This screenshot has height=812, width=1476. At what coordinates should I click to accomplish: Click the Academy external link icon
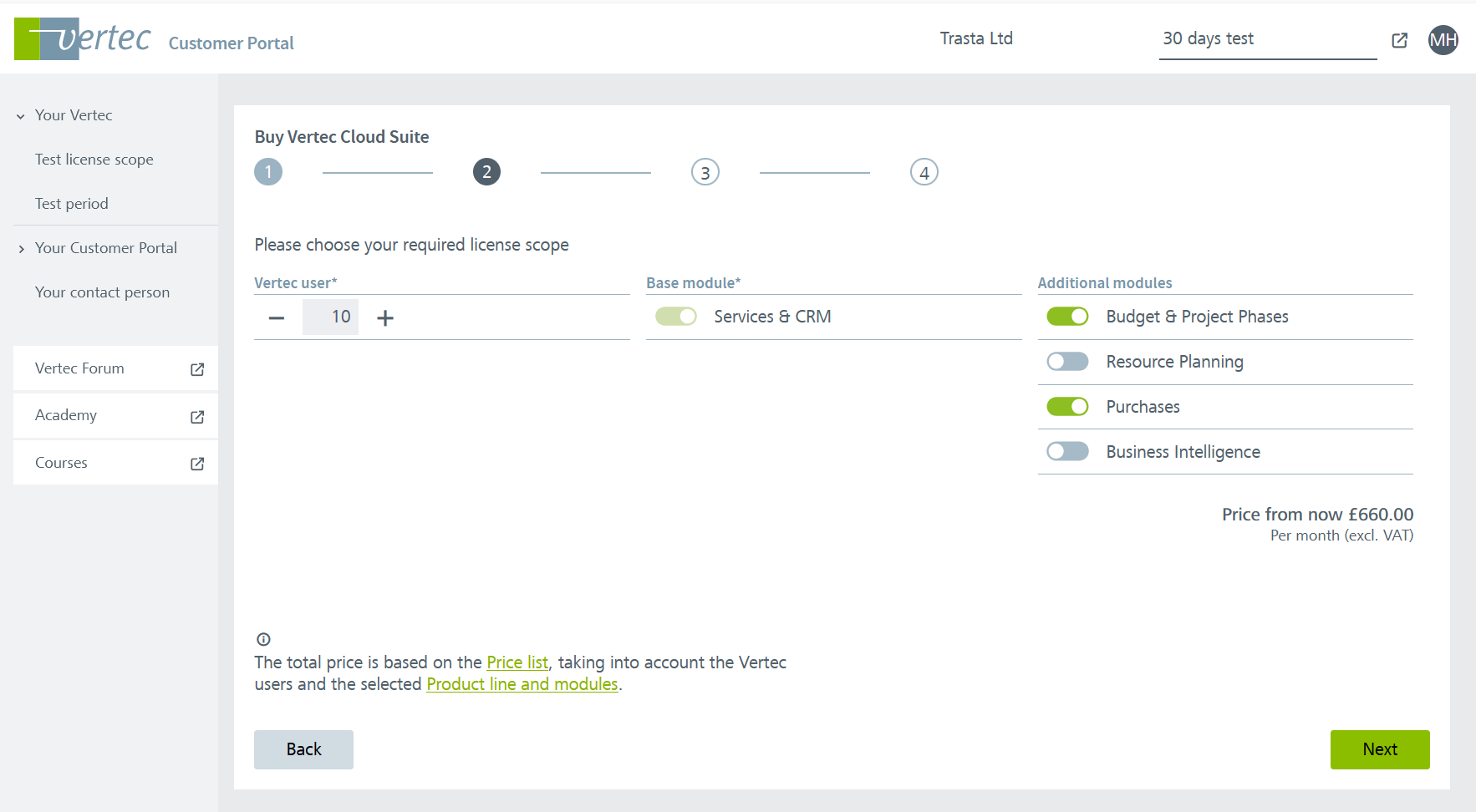197,417
